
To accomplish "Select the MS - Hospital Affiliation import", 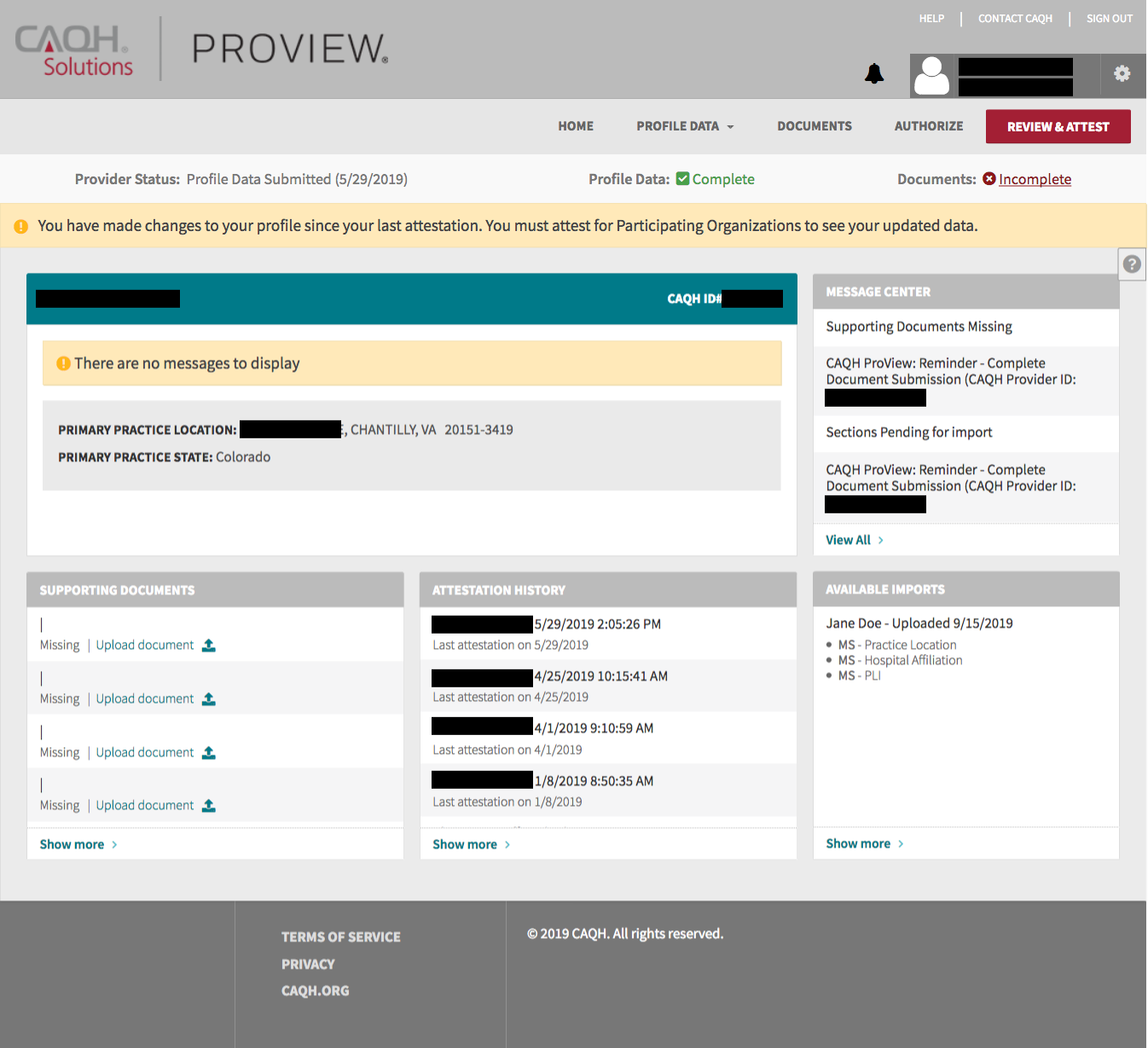I will tap(900, 661).
